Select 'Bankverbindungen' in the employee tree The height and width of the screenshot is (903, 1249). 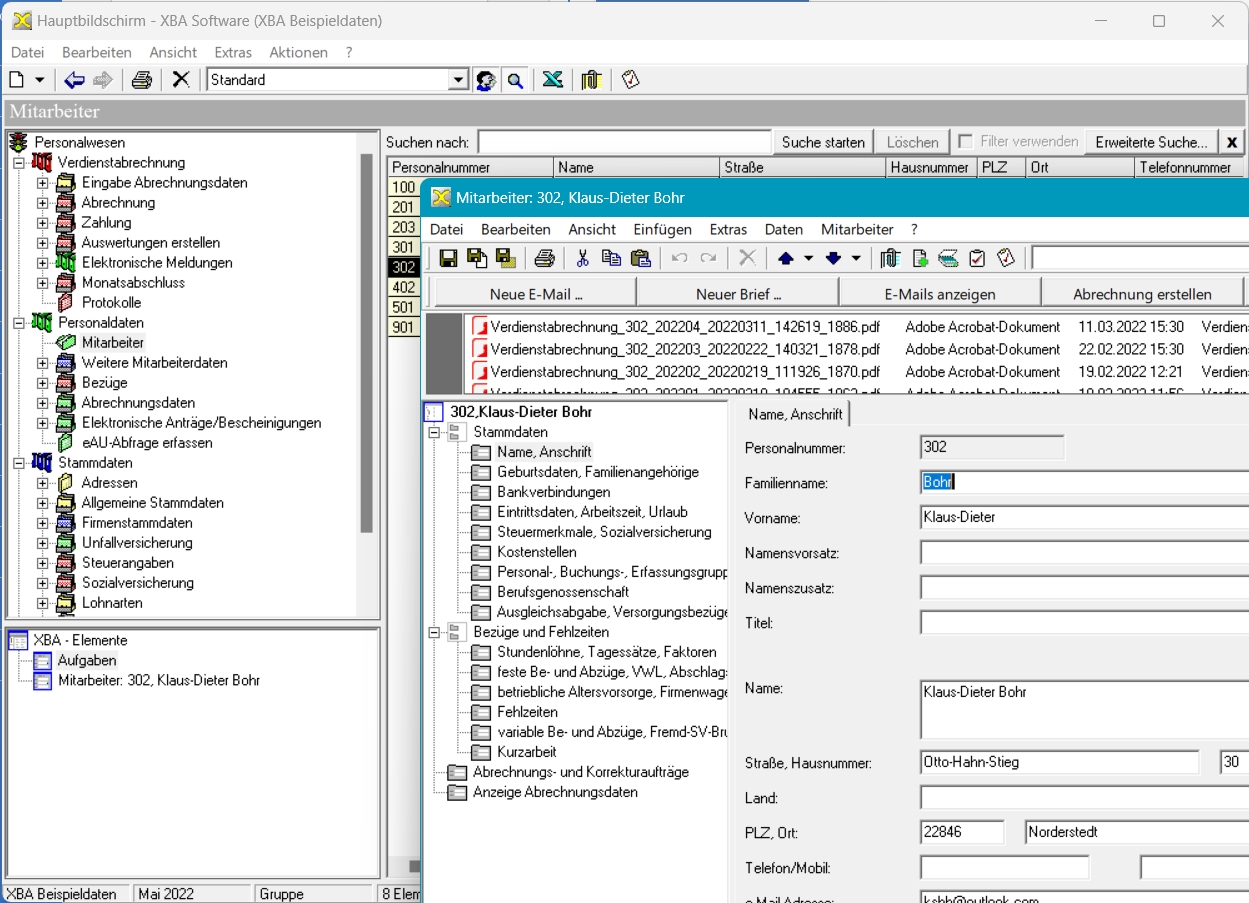553,492
